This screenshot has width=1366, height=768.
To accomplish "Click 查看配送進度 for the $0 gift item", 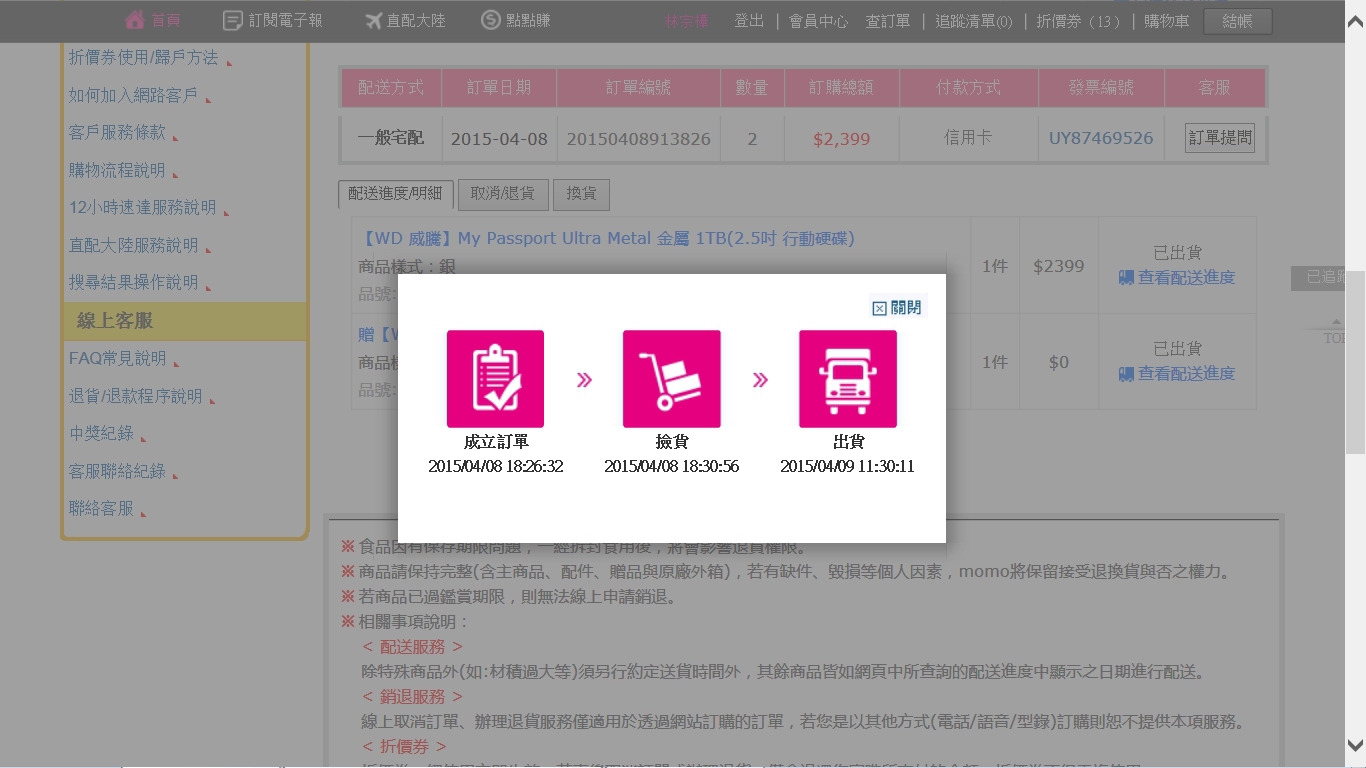I will pyautogui.click(x=1177, y=374).
